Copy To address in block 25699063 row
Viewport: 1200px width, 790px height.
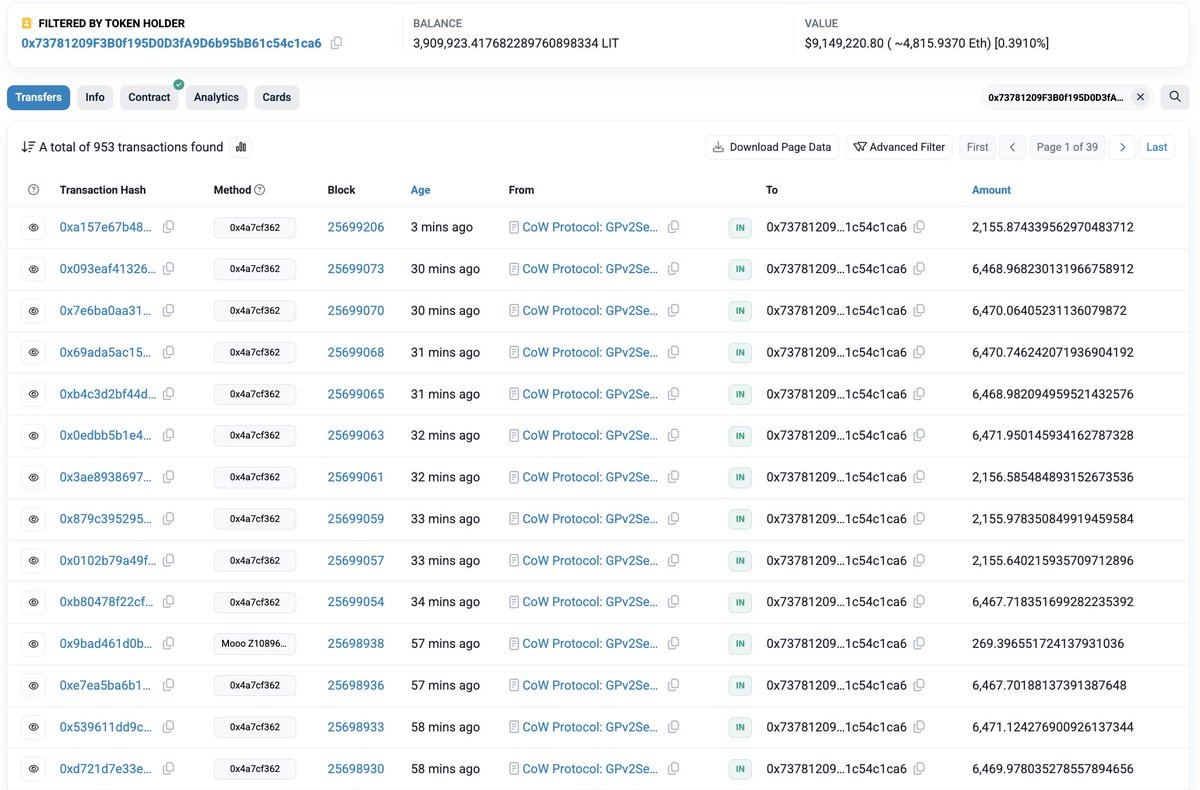click(x=919, y=435)
